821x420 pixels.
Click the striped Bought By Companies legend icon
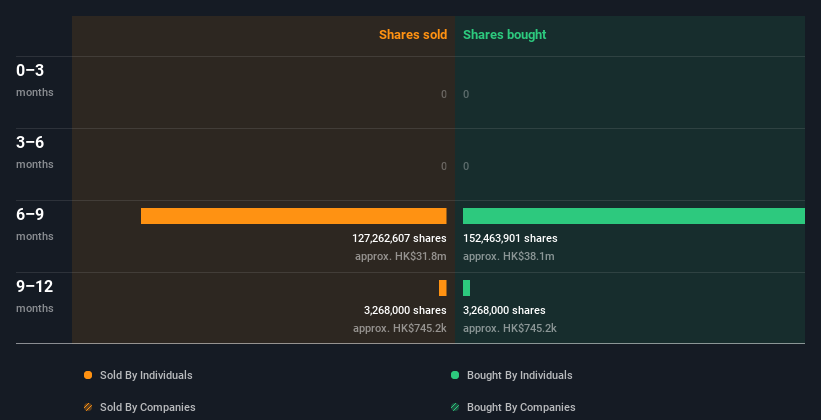coord(455,407)
